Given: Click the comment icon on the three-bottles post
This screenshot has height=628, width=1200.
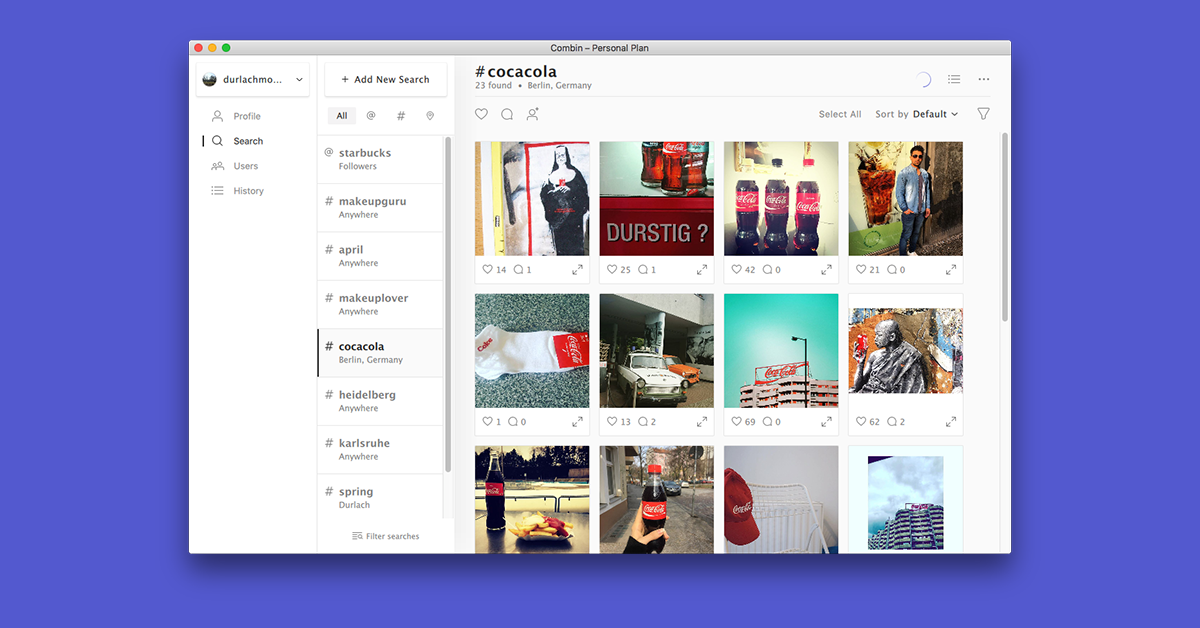Looking at the screenshot, I should (x=767, y=270).
